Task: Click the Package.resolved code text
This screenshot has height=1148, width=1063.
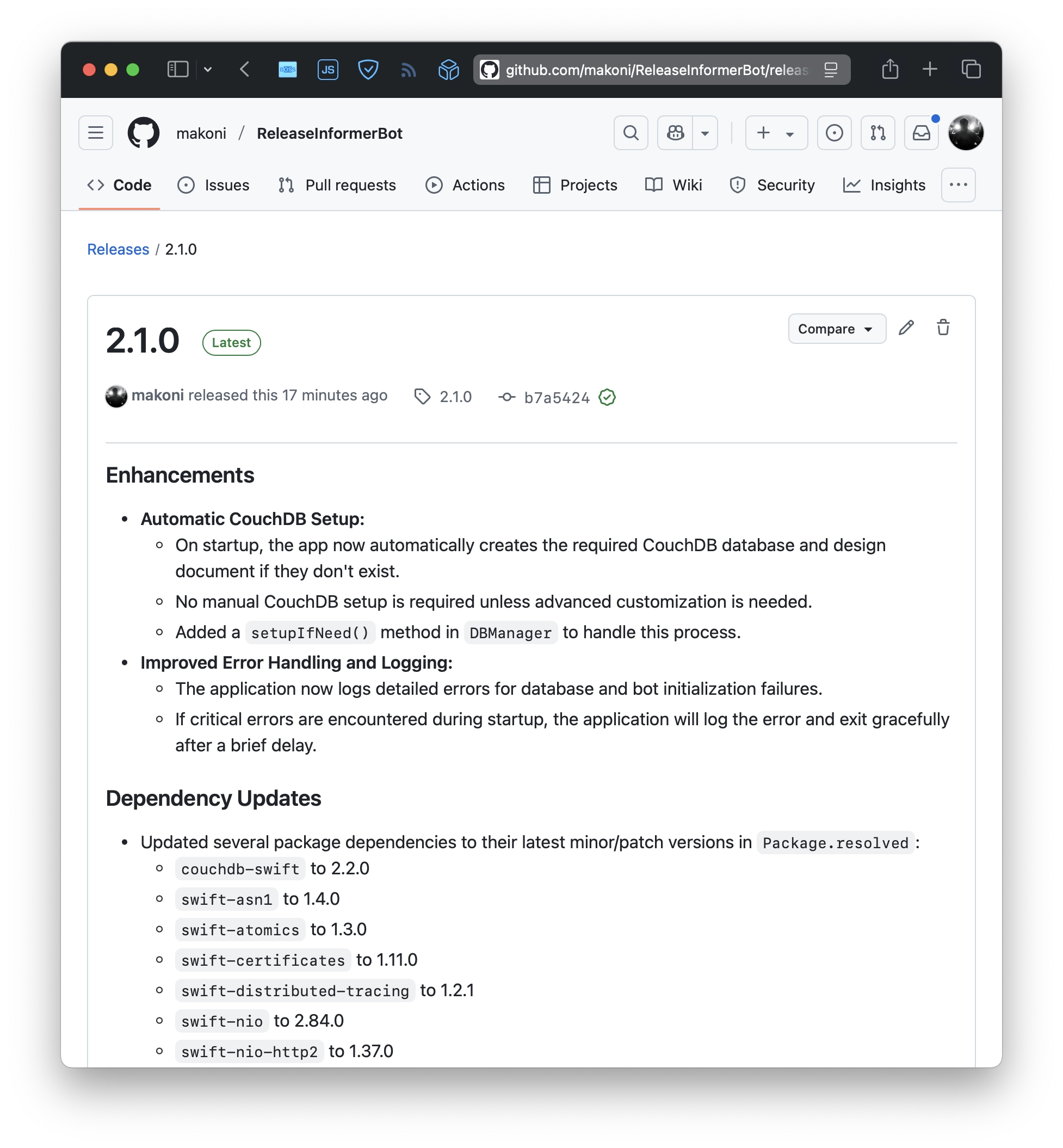Action: point(835,843)
